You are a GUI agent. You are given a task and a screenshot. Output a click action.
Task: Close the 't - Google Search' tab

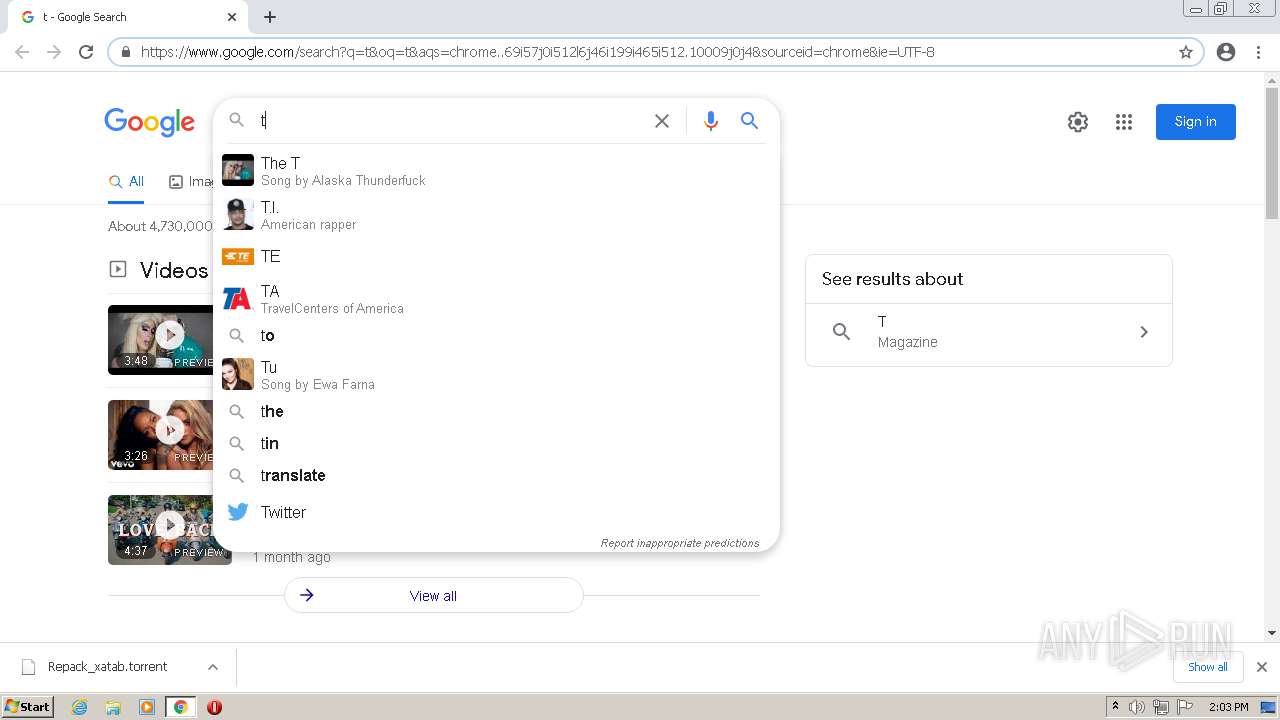pyautogui.click(x=232, y=17)
